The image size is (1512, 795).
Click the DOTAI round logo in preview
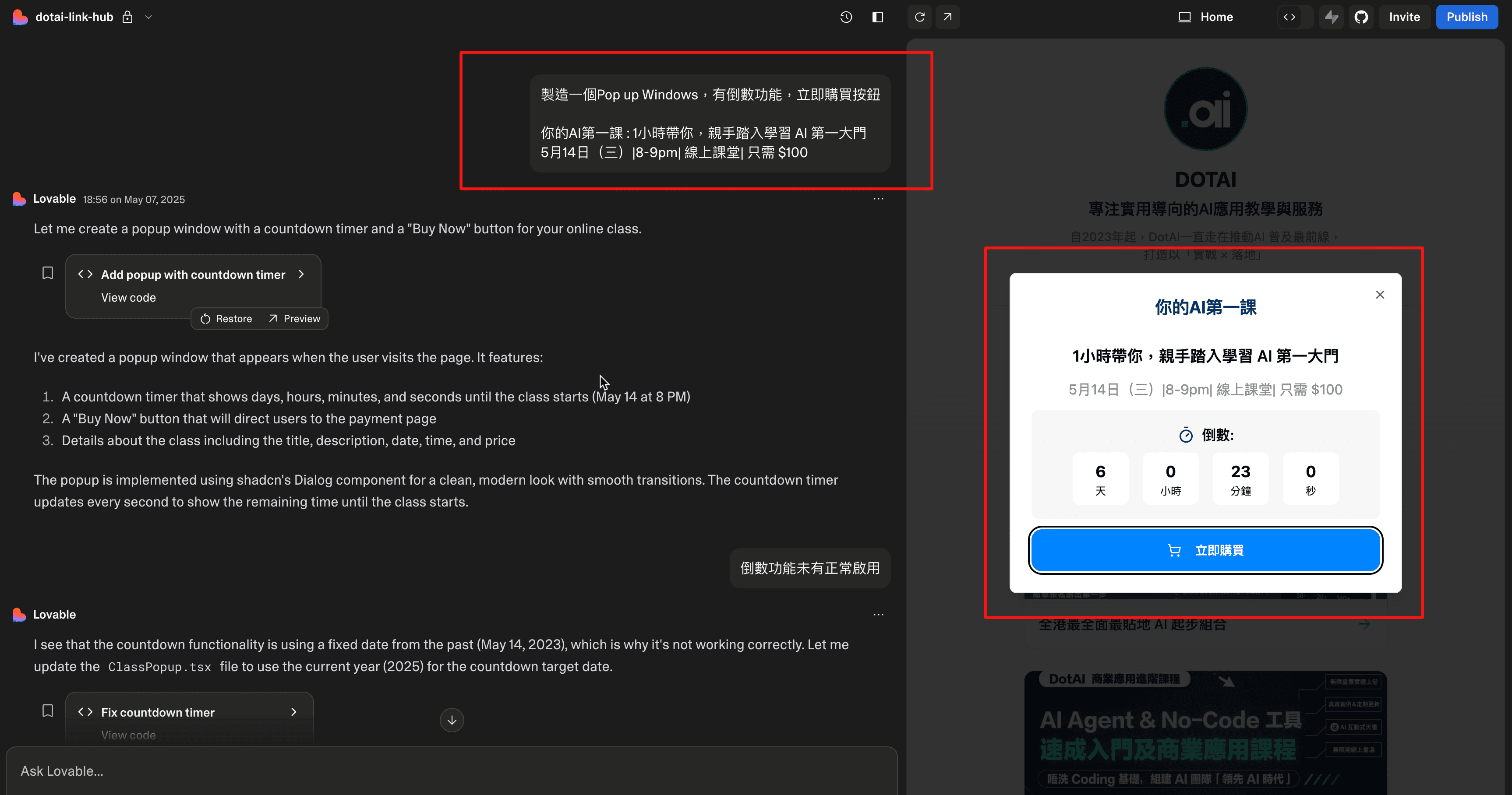coord(1205,109)
